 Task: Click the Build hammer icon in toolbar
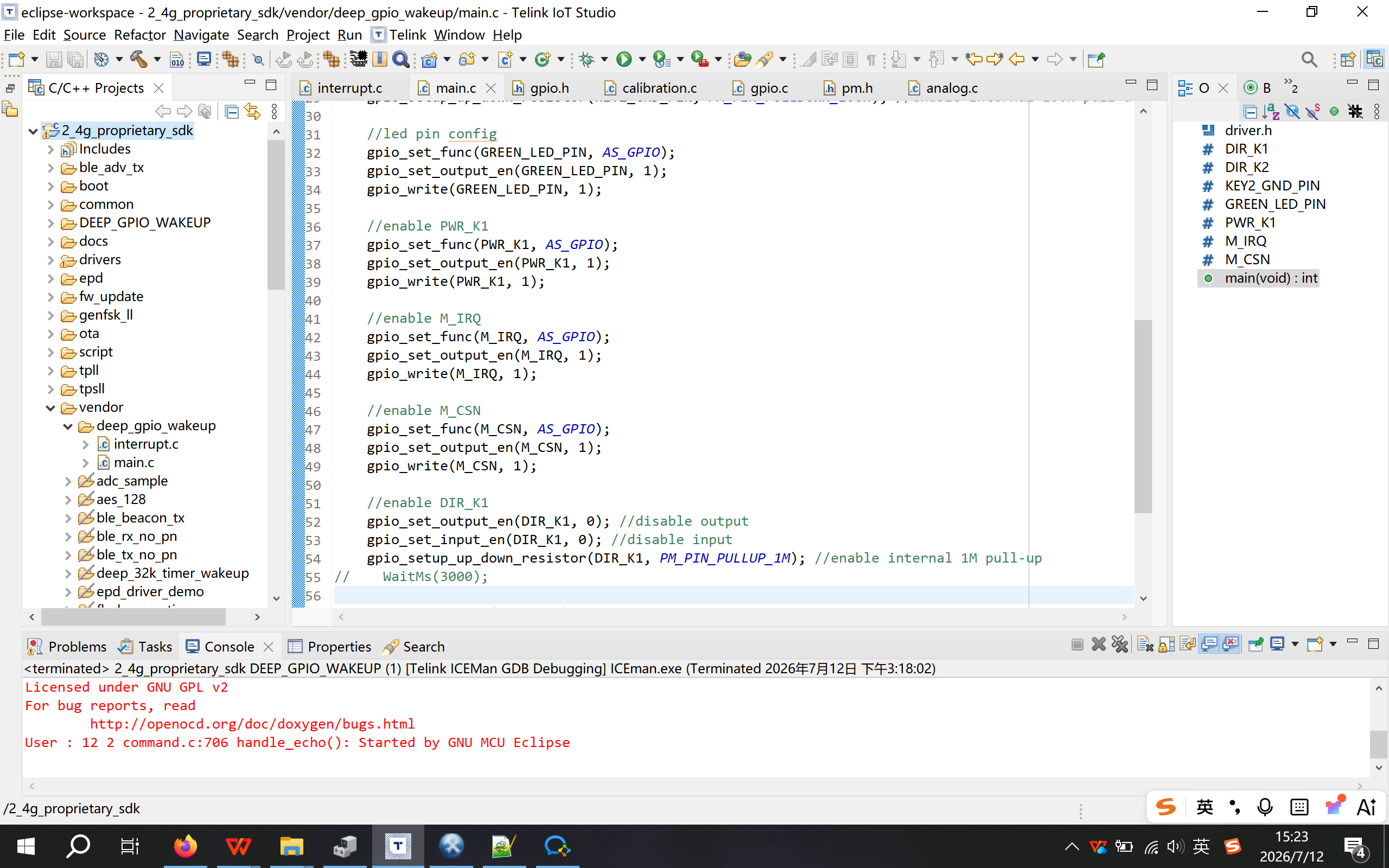pyautogui.click(x=139, y=59)
